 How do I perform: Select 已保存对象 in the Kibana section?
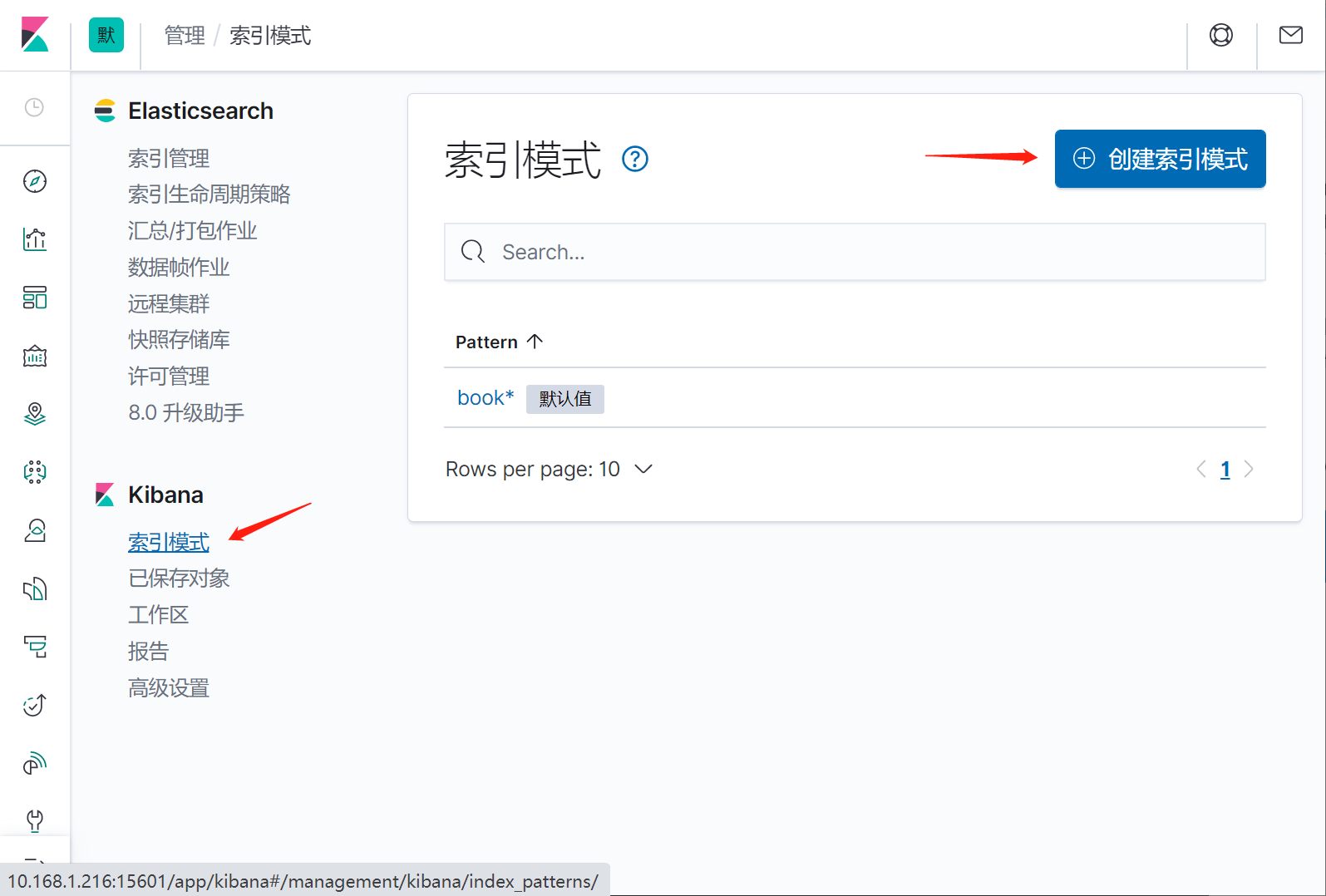click(179, 578)
